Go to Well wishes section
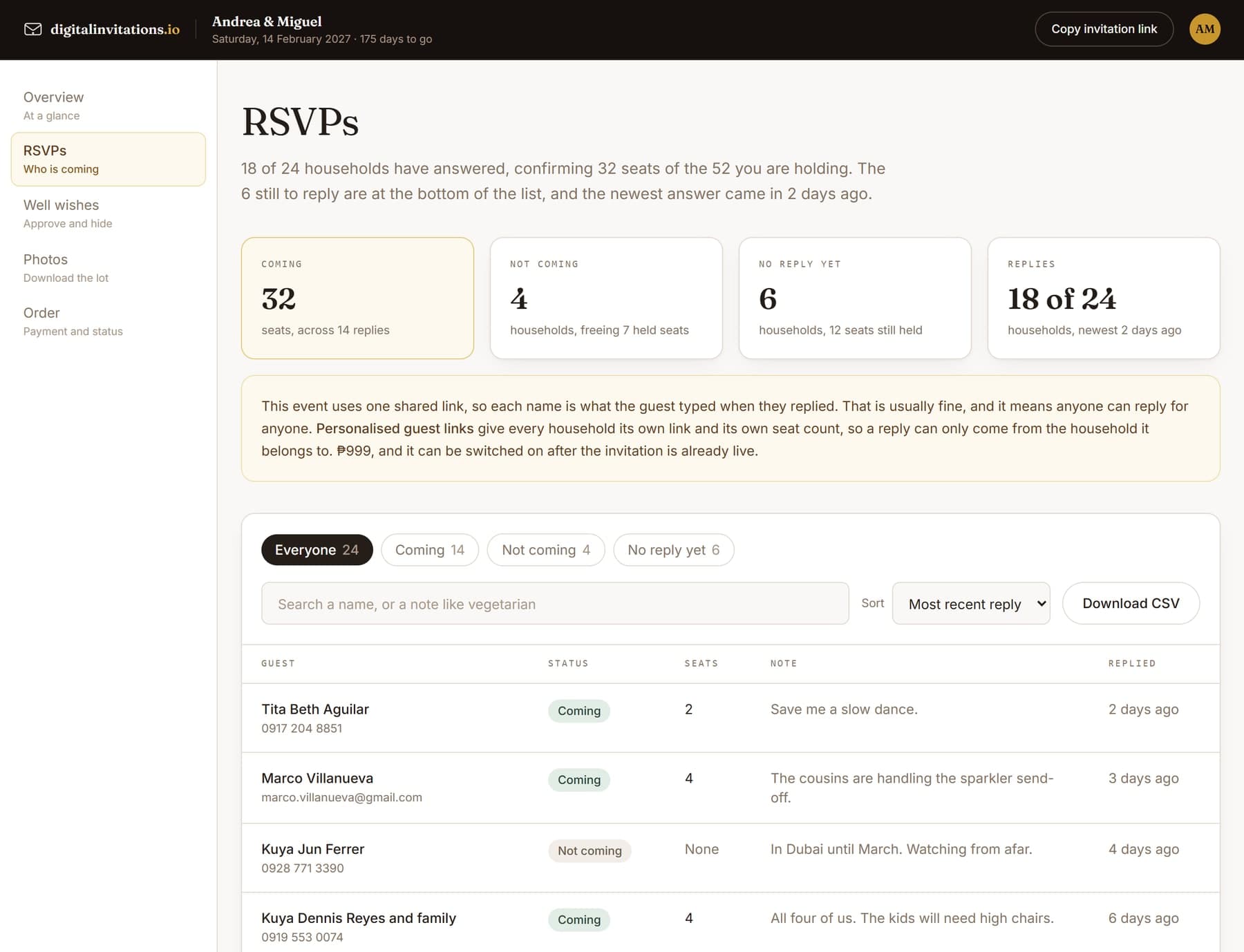The height and width of the screenshot is (952, 1244). (109, 213)
